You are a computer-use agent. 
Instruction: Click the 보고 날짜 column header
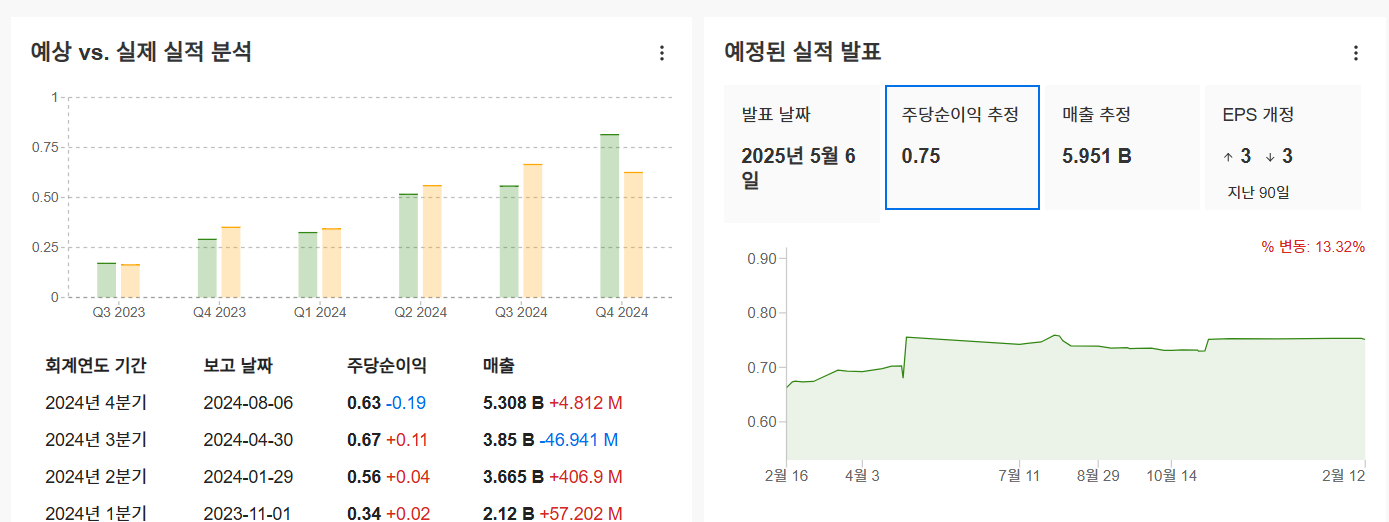pos(238,365)
